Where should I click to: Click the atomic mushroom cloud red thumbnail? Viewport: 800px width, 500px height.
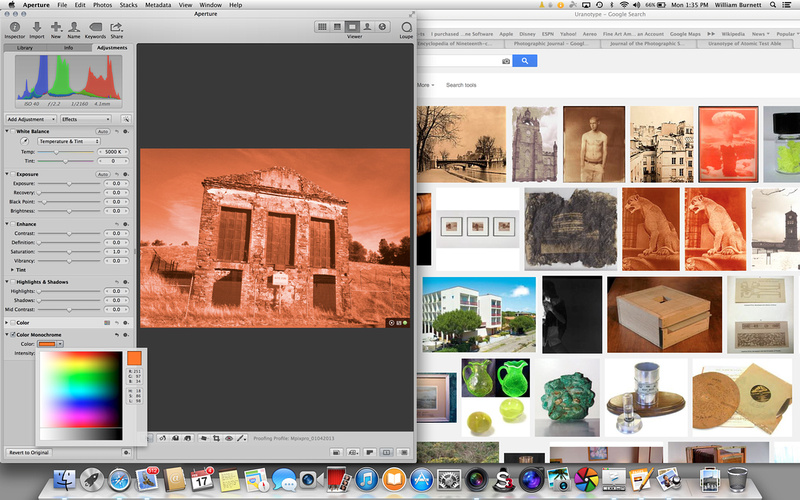(728, 144)
